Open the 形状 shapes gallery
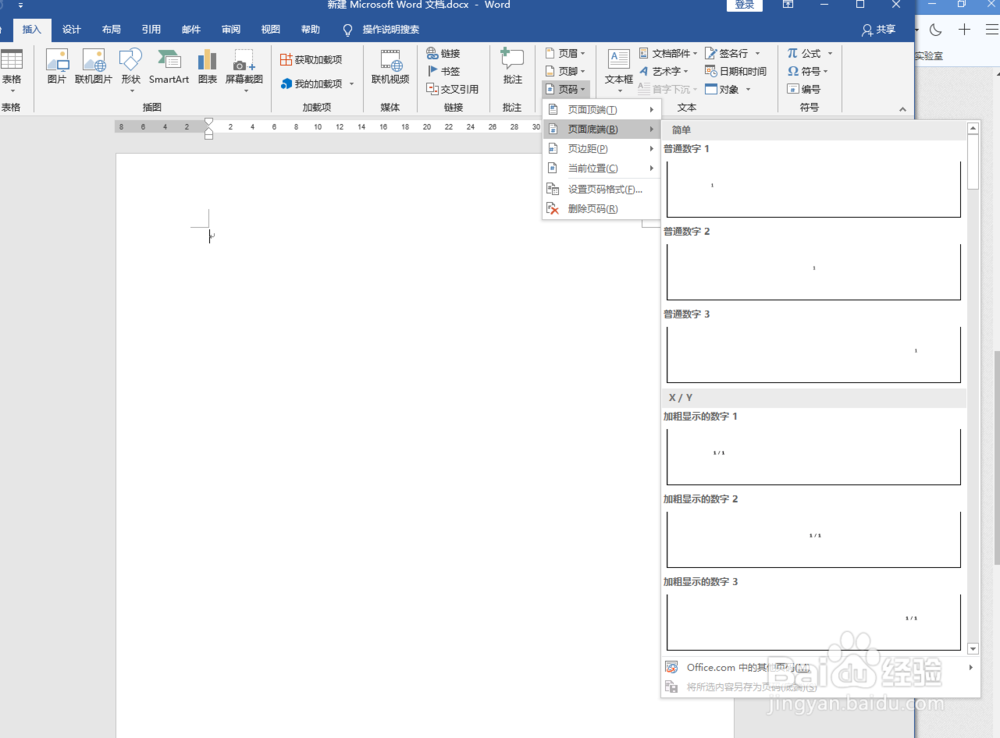1000x738 pixels. (131, 69)
